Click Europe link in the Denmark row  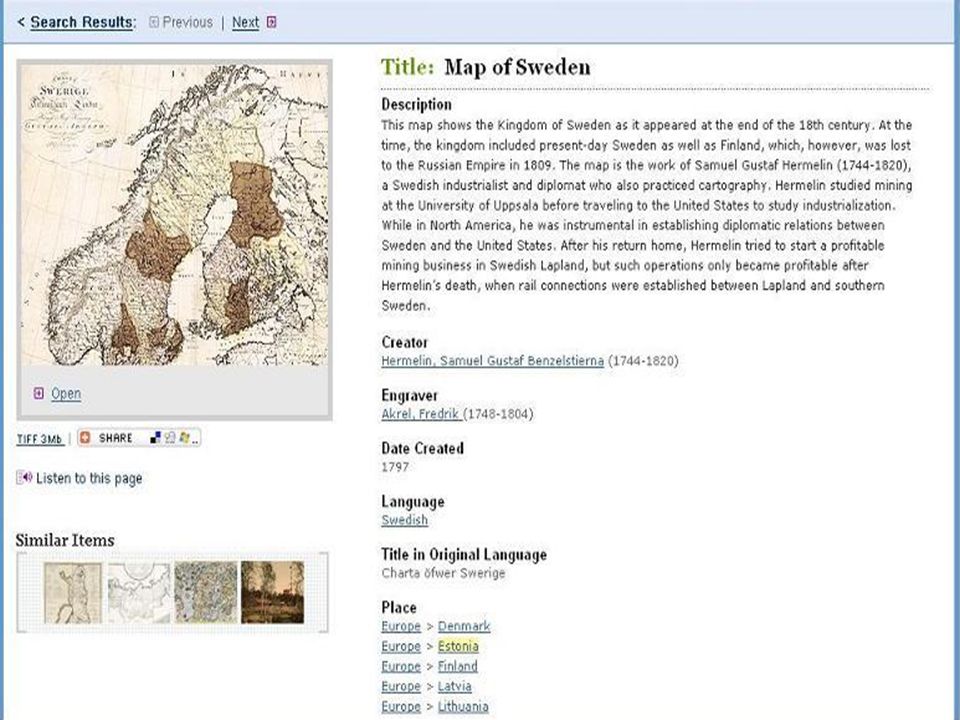pos(401,626)
